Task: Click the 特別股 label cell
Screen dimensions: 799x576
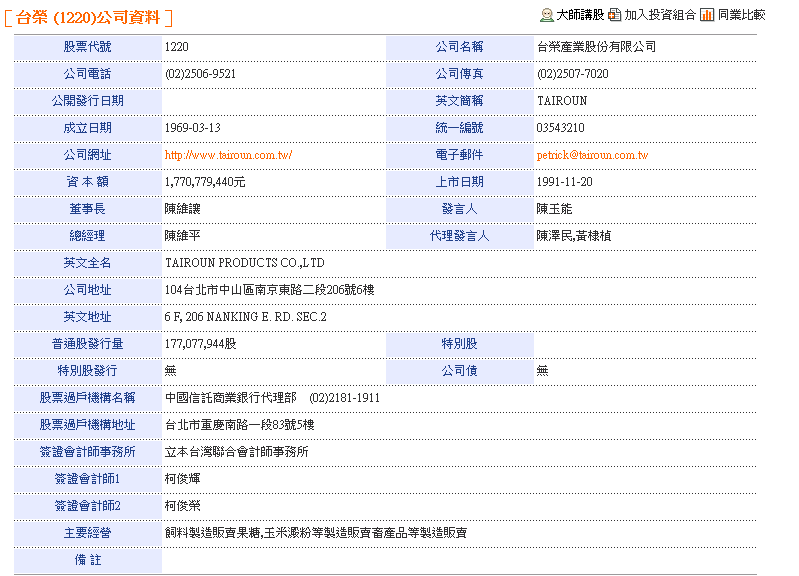Action: coord(460,344)
